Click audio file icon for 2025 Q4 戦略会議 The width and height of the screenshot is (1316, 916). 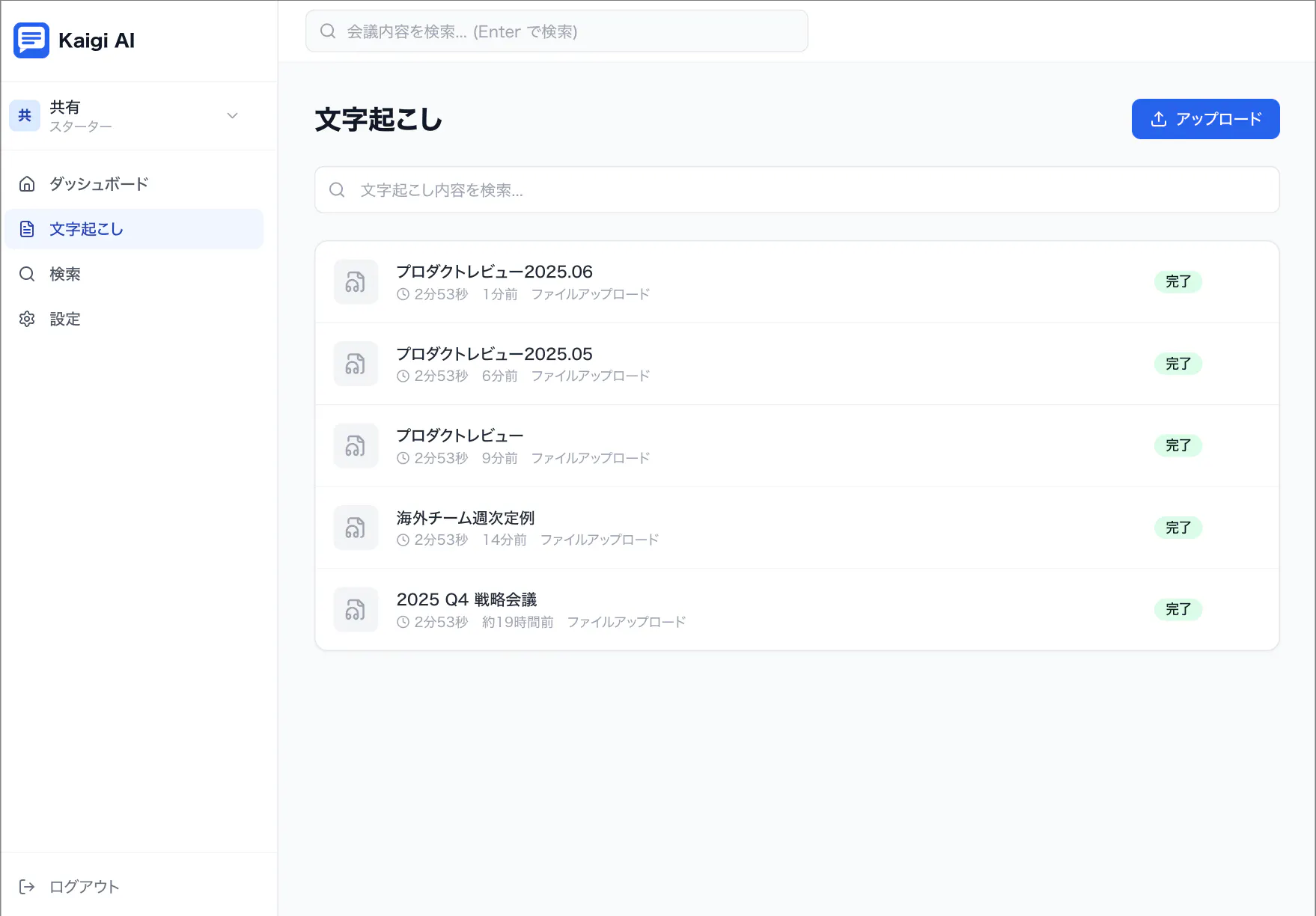coord(356,610)
